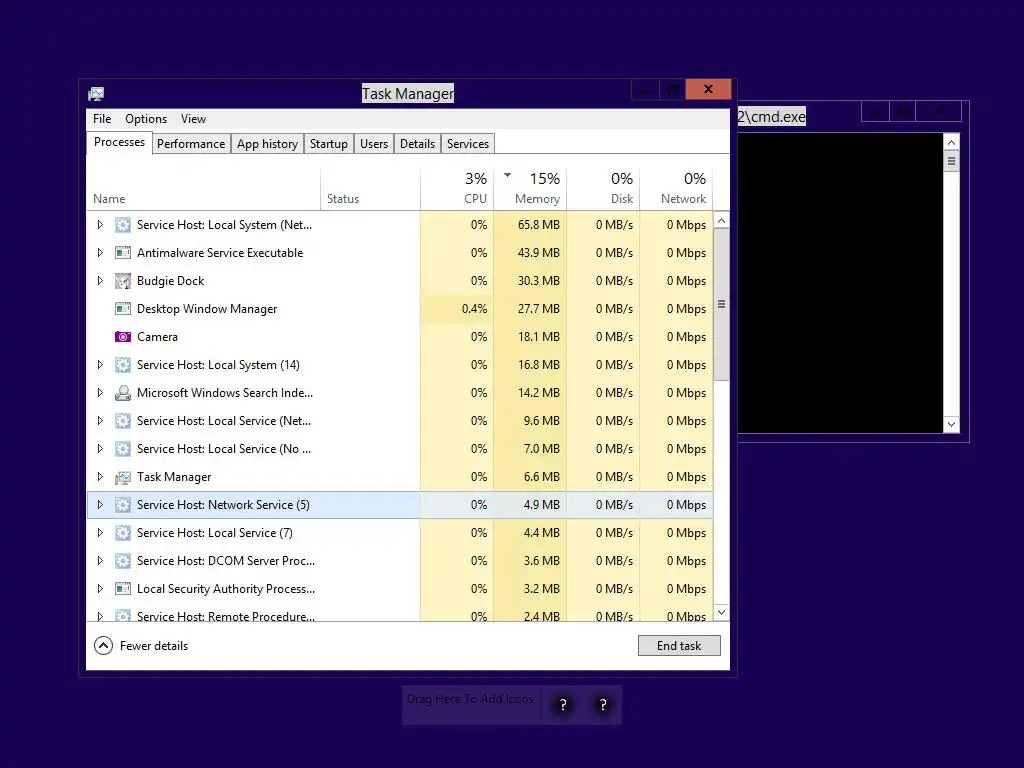This screenshot has height=768, width=1024.
Task: Switch to the Details tab
Action: coord(417,144)
